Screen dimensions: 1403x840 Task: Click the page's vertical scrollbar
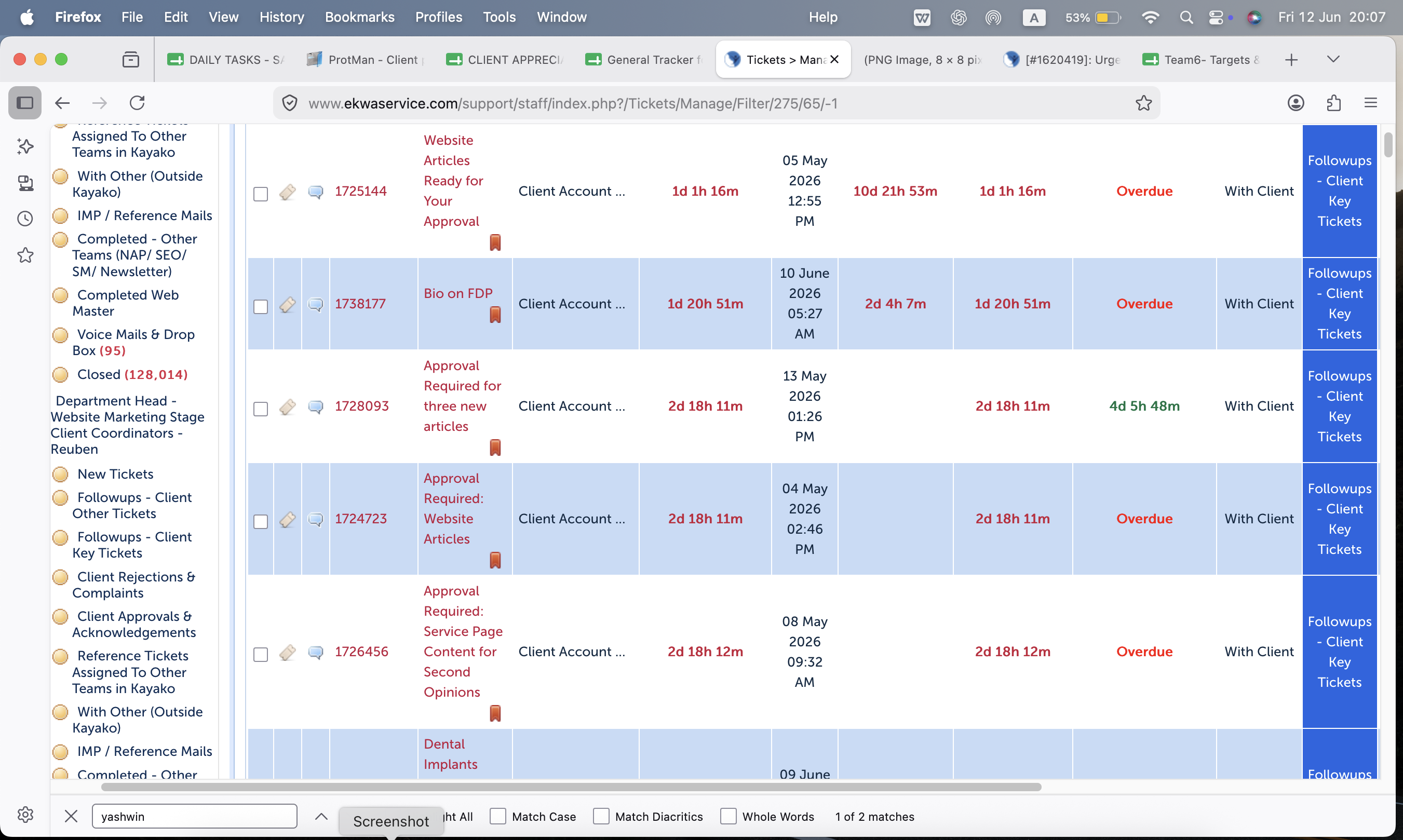[x=1388, y=145]
